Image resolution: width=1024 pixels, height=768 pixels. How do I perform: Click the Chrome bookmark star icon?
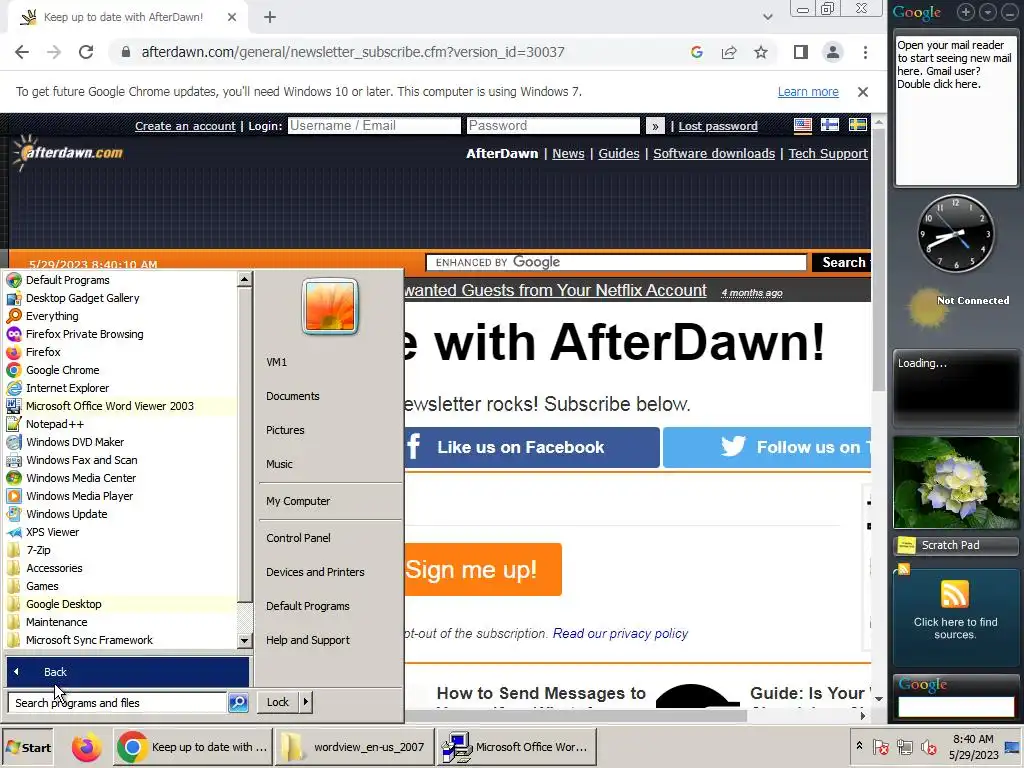pos(761,52)
